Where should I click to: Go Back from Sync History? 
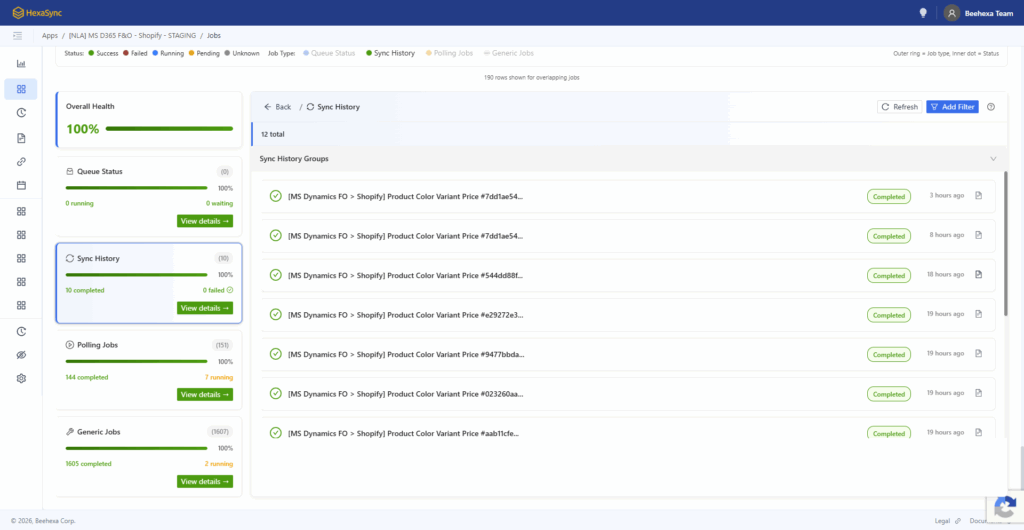click(x=278, y=107)
